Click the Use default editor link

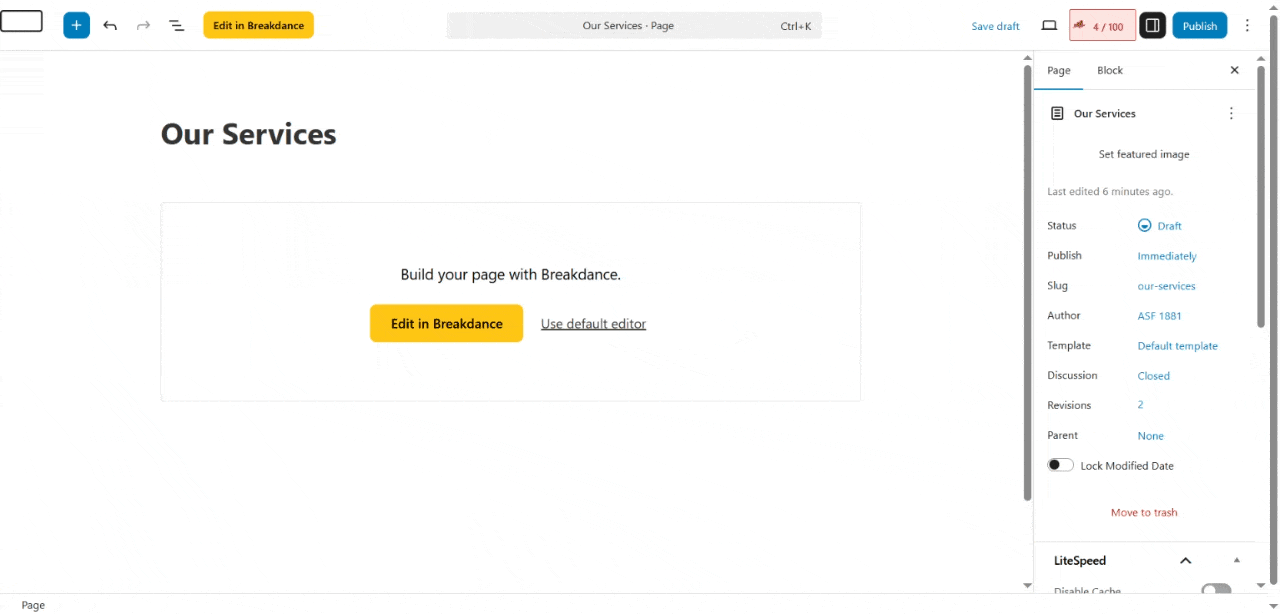click(x=593, y=324)
